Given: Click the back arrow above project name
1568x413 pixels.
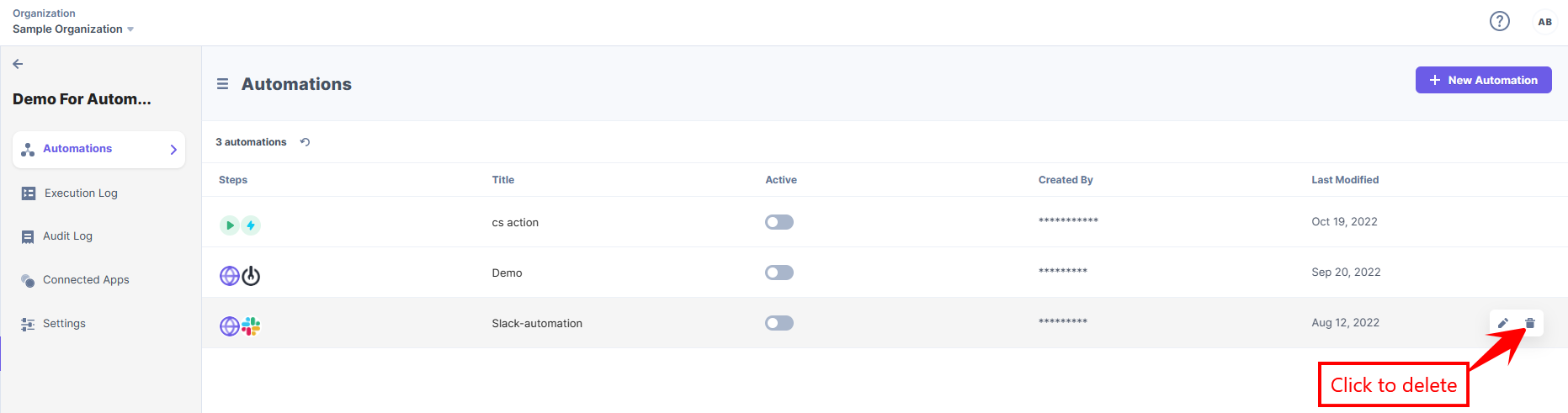Looking at the screenshot, I should (18, 64).
